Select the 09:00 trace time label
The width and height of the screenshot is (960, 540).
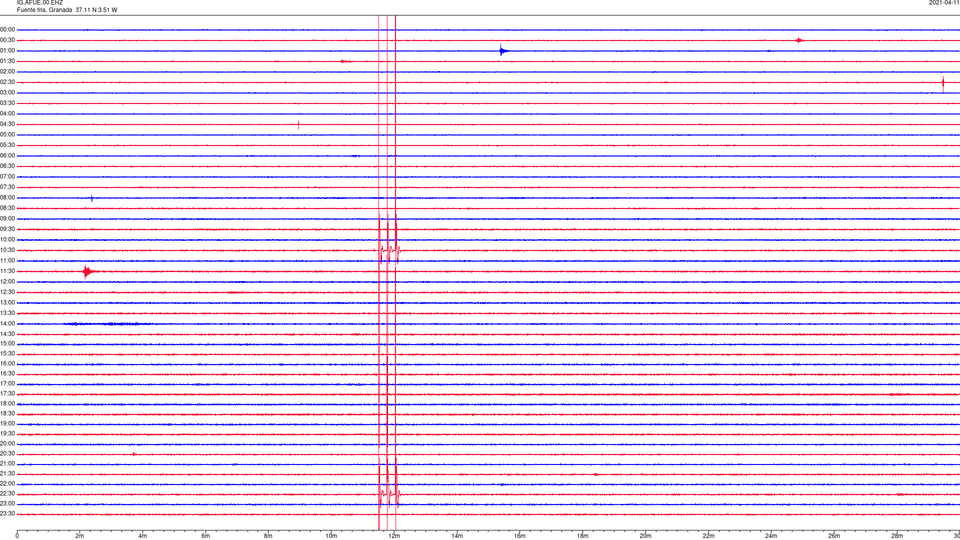pyautogui.click(x=8, y=219)
